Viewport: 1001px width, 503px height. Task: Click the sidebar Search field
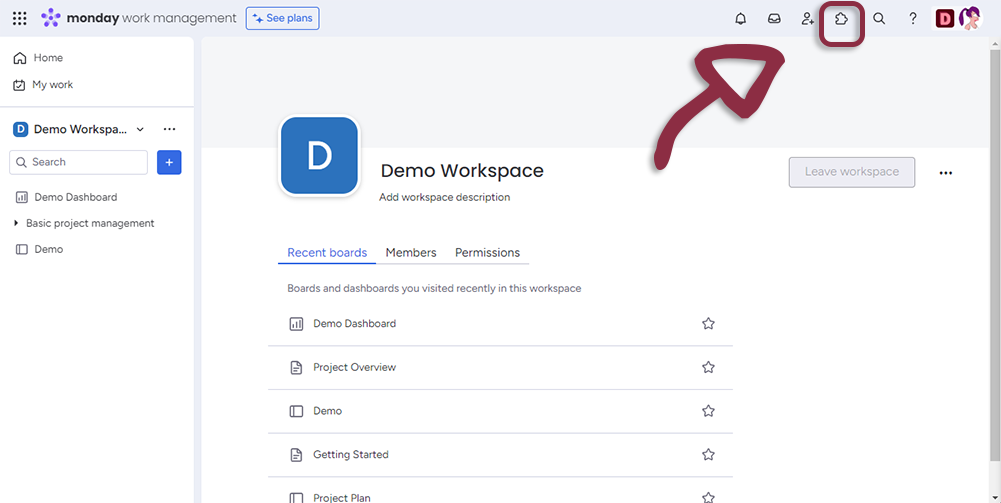(79, 162)
